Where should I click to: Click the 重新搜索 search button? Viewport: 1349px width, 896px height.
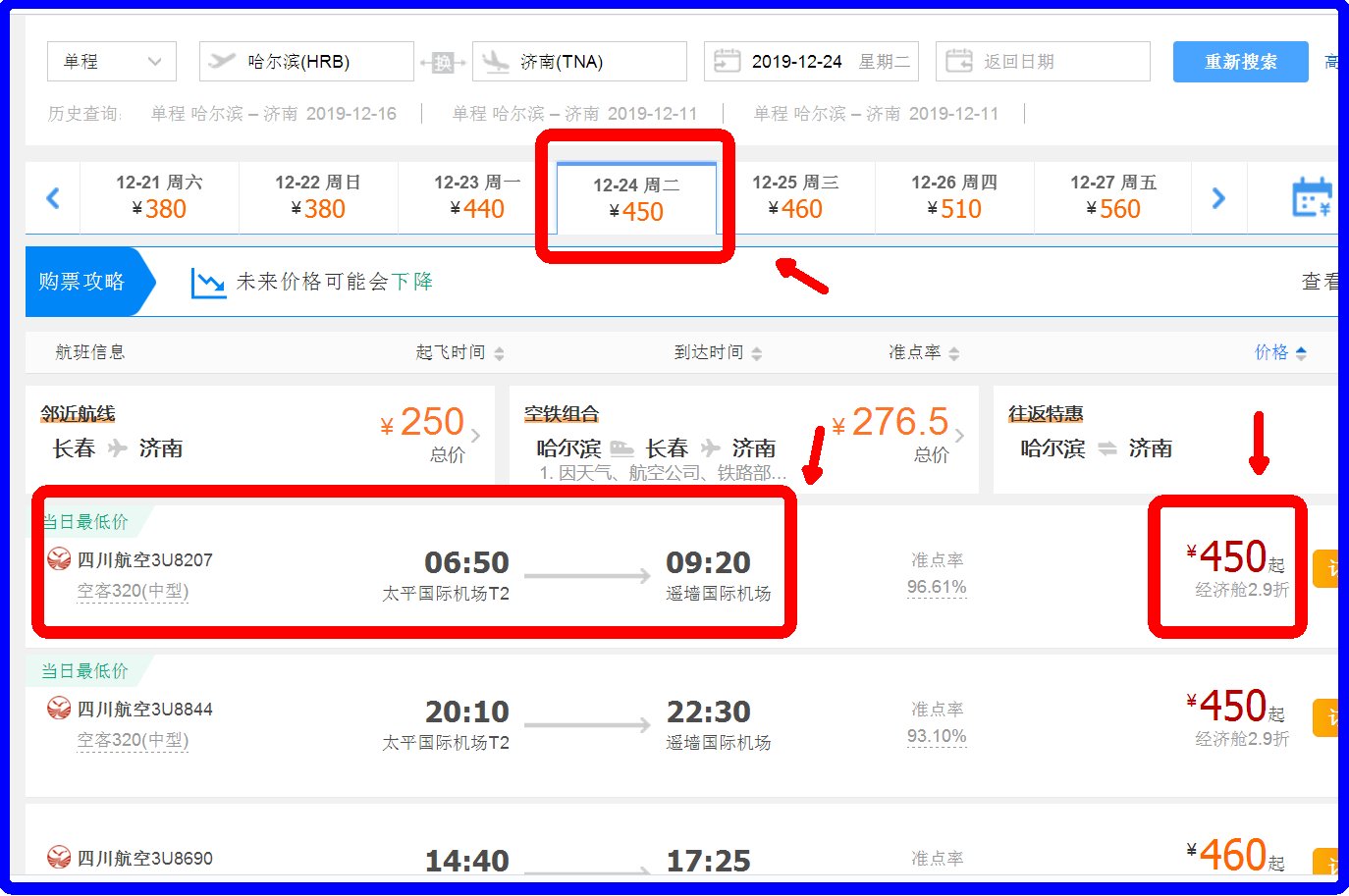point(1240,61)
